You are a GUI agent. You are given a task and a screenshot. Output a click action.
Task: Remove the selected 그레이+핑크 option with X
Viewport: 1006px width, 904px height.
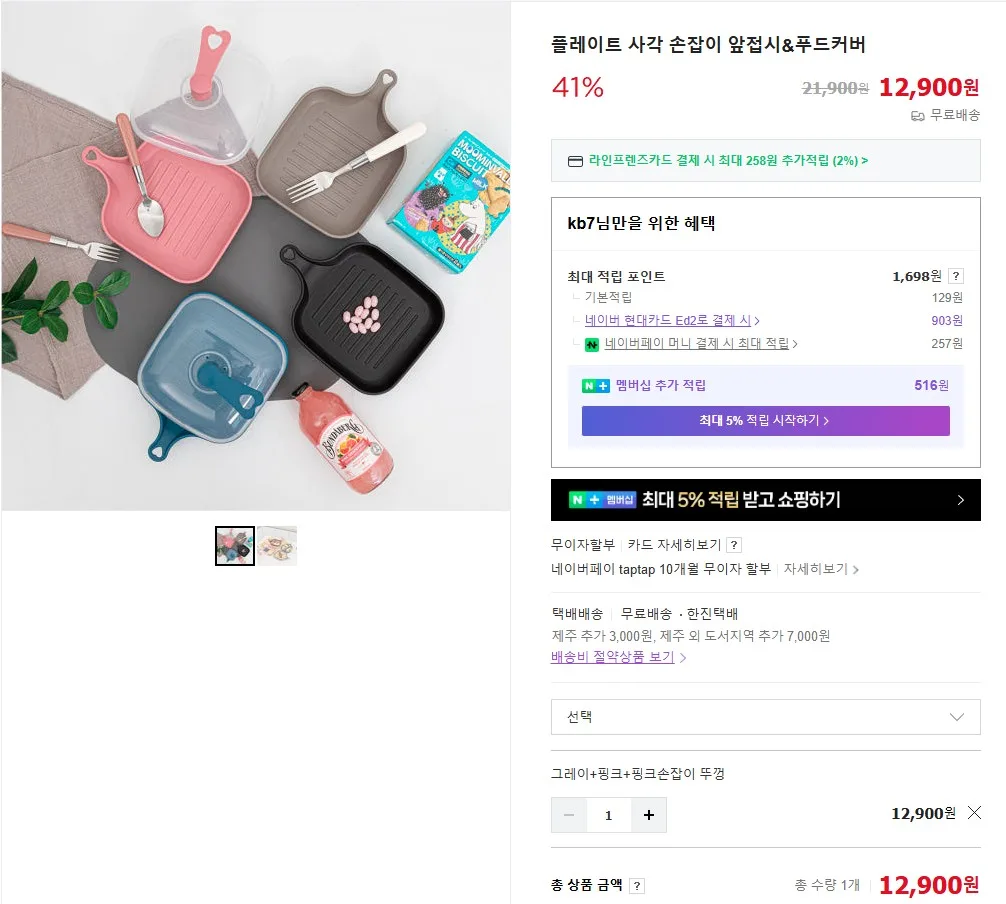pyautogui.click(x=974, y=813)
